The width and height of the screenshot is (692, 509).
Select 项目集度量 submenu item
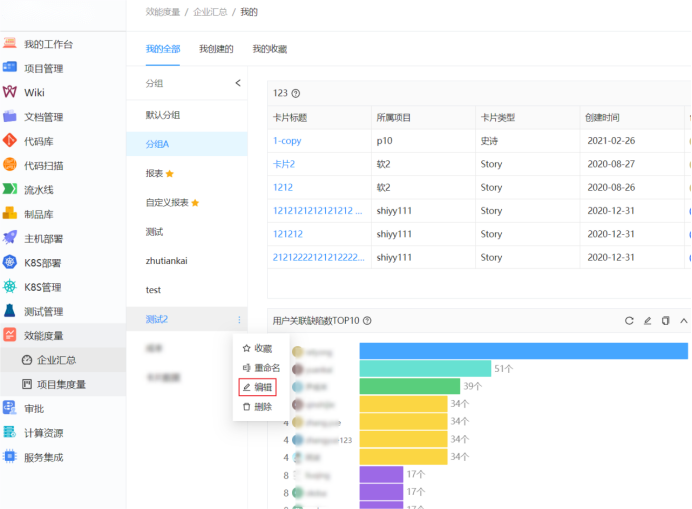[x=61, y=385]
